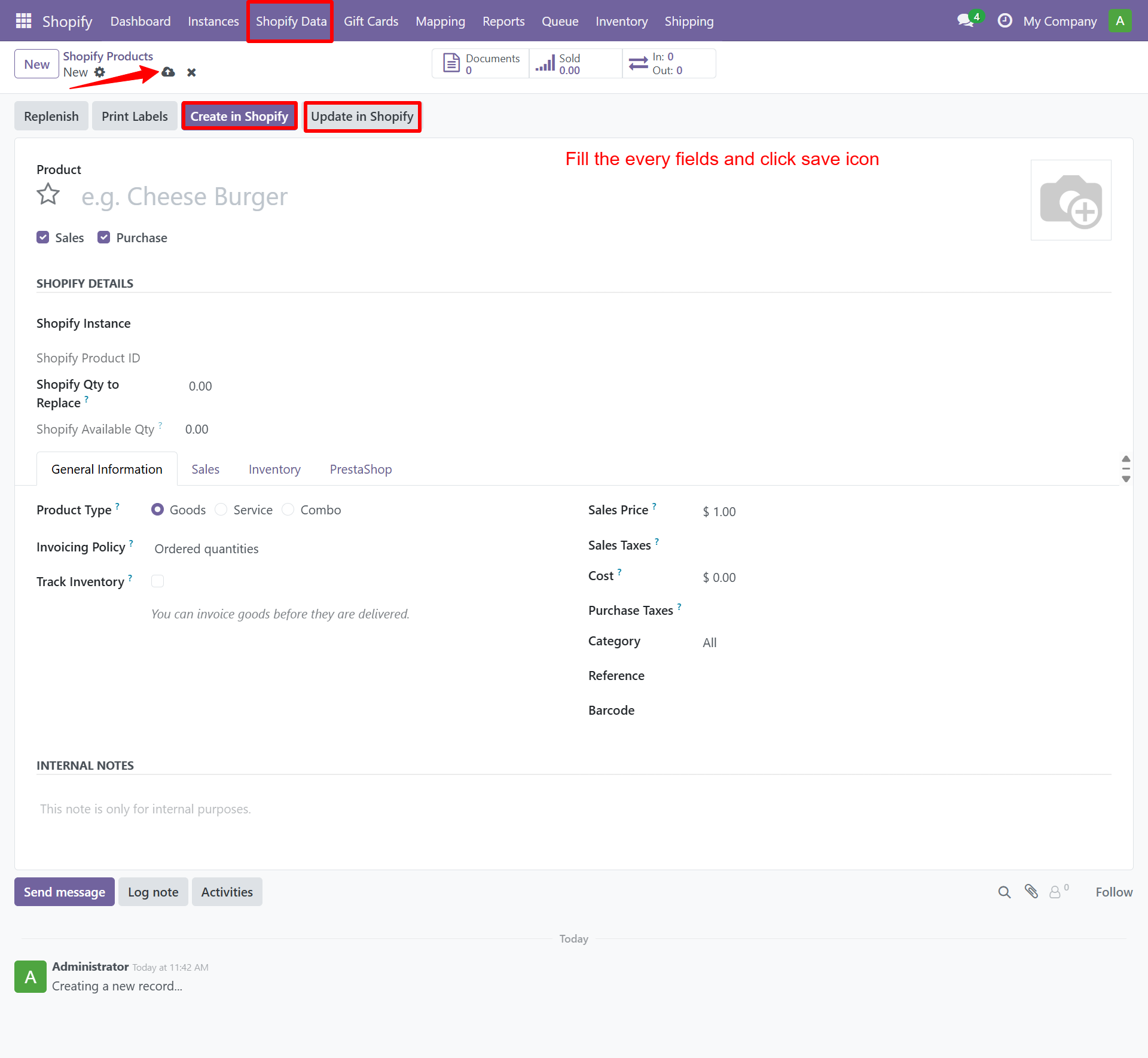The image size is (1148, 1058).
Task: Type a product name in the Product field
Action: click(239, 196)
